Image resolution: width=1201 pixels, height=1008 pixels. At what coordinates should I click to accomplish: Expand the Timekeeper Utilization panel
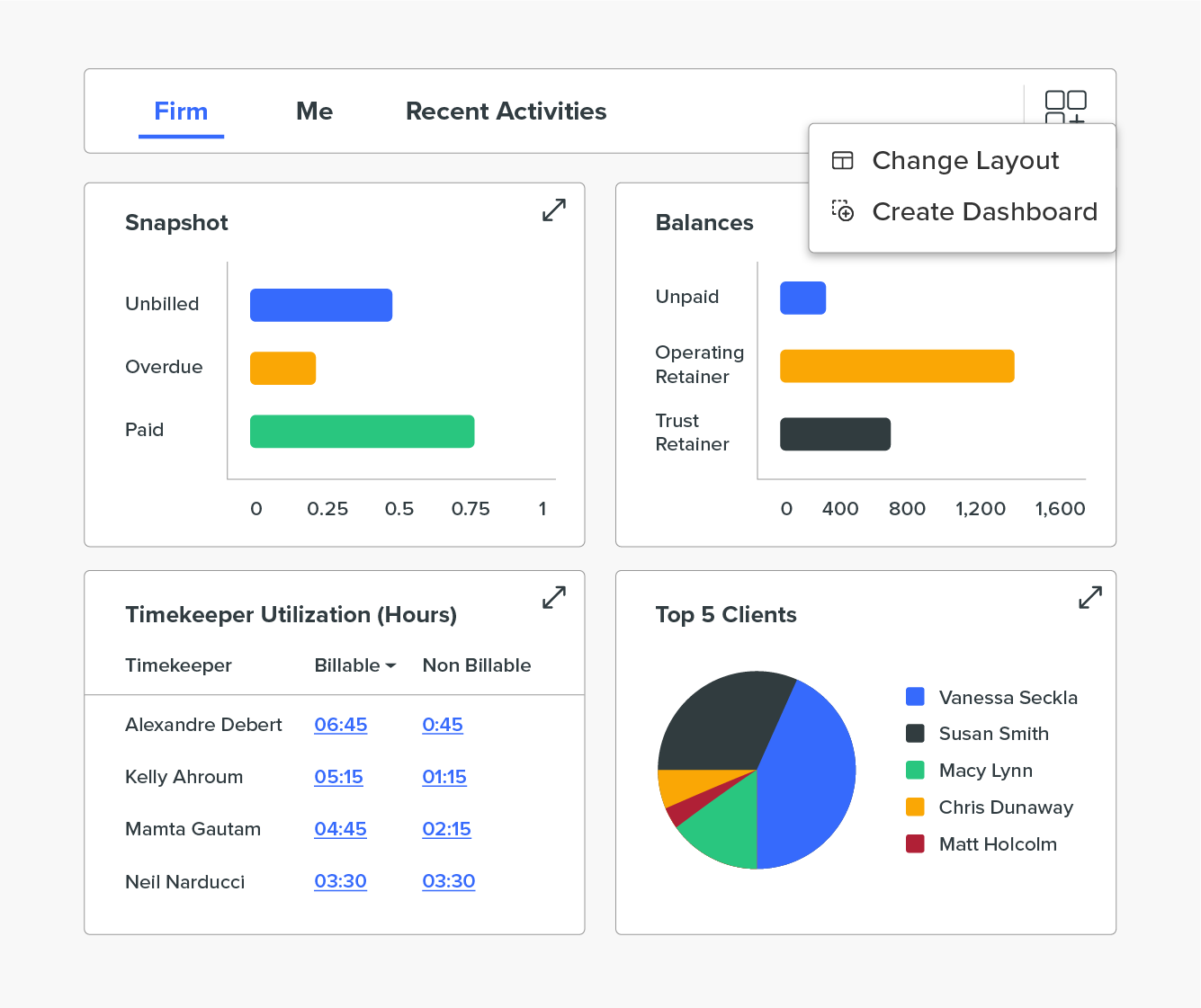point(554,597)
